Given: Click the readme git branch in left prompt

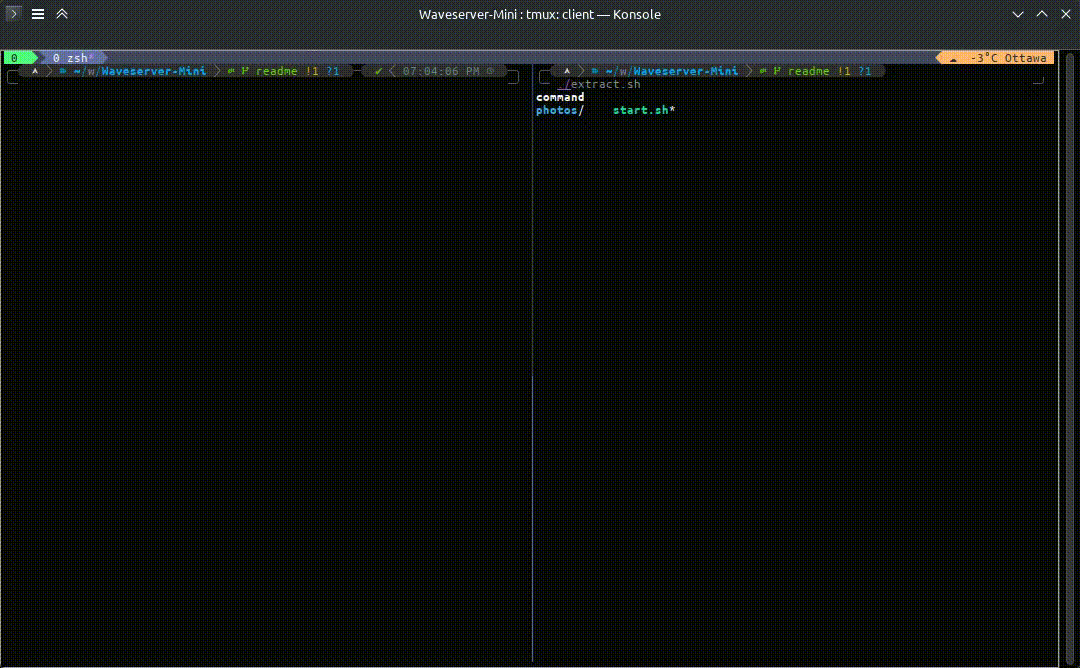Looking at the screenshot, I should [277, 71].
